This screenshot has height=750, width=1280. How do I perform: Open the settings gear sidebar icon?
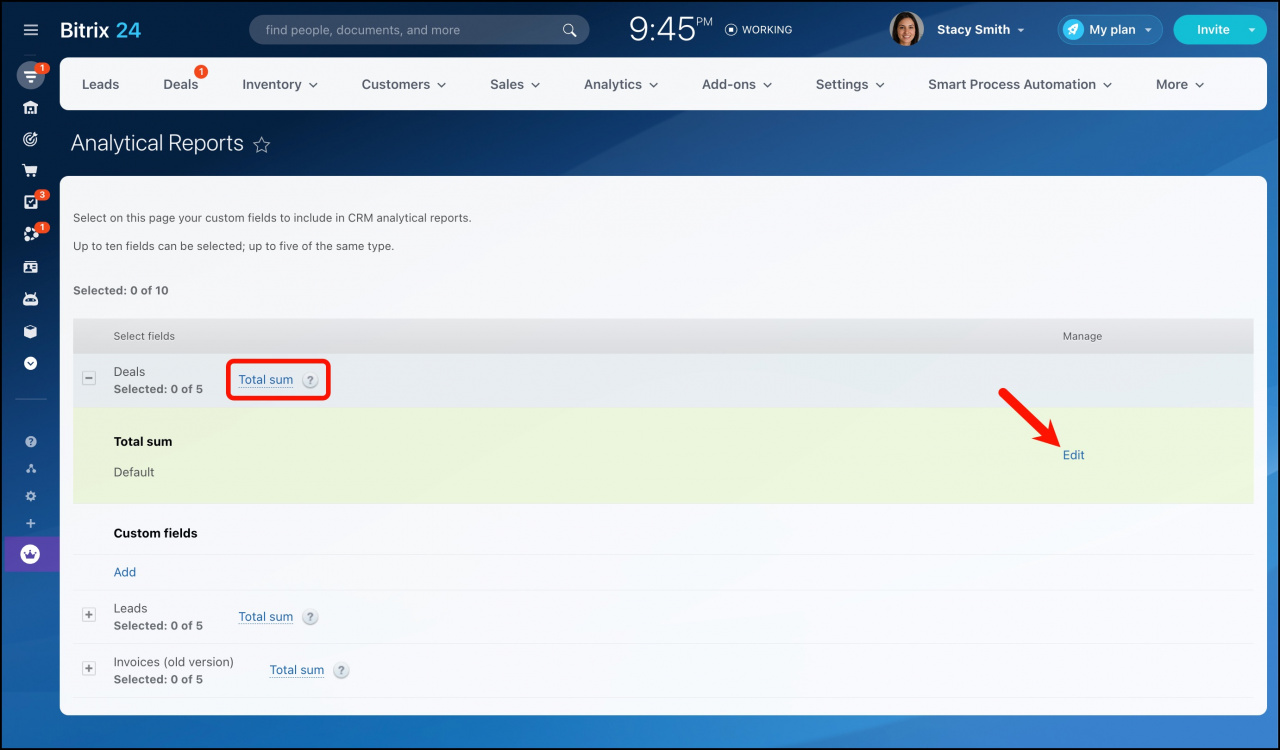click(x=31, y=496)
